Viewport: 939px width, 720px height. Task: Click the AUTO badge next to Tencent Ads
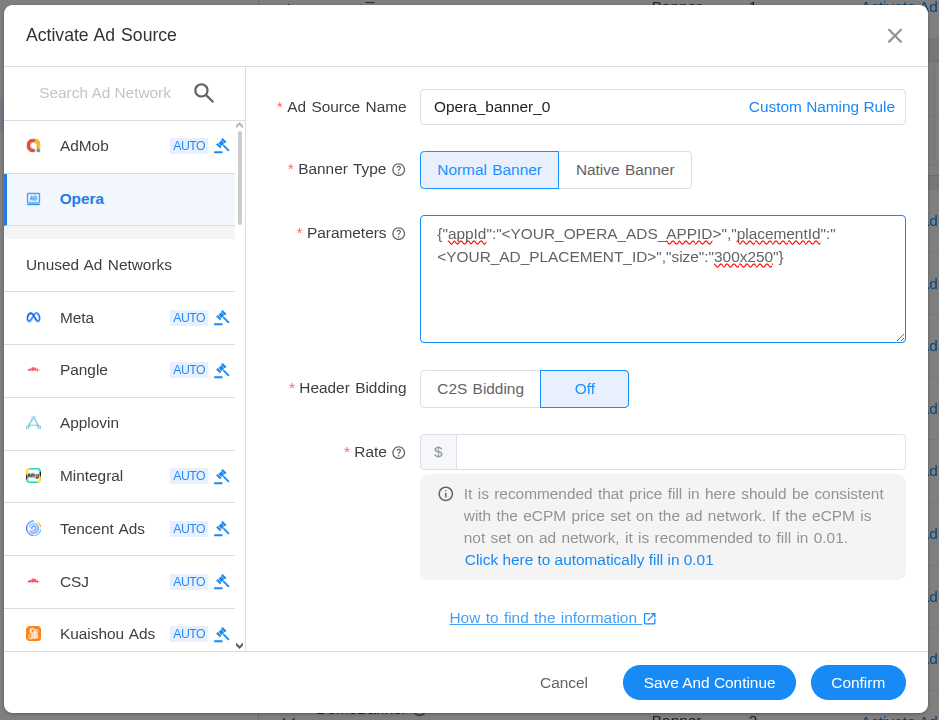[x=189, y=528]
